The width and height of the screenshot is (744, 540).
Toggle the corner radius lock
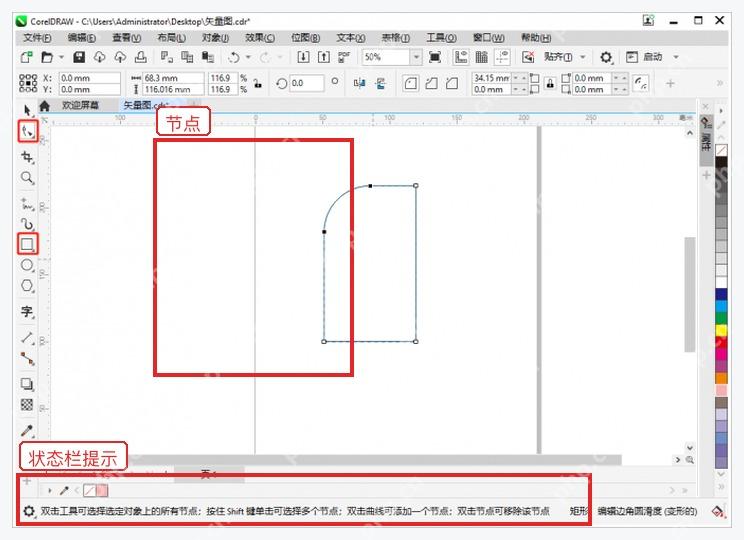click(x=549, y=84)
